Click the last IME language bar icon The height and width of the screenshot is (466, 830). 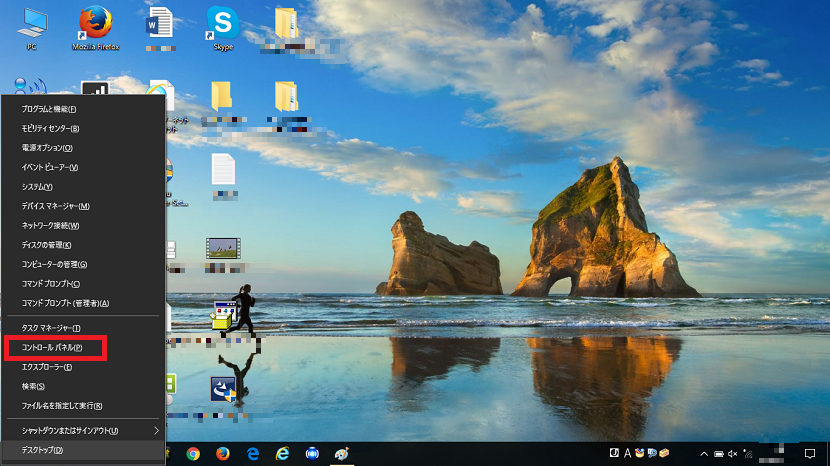click(664, 453)
